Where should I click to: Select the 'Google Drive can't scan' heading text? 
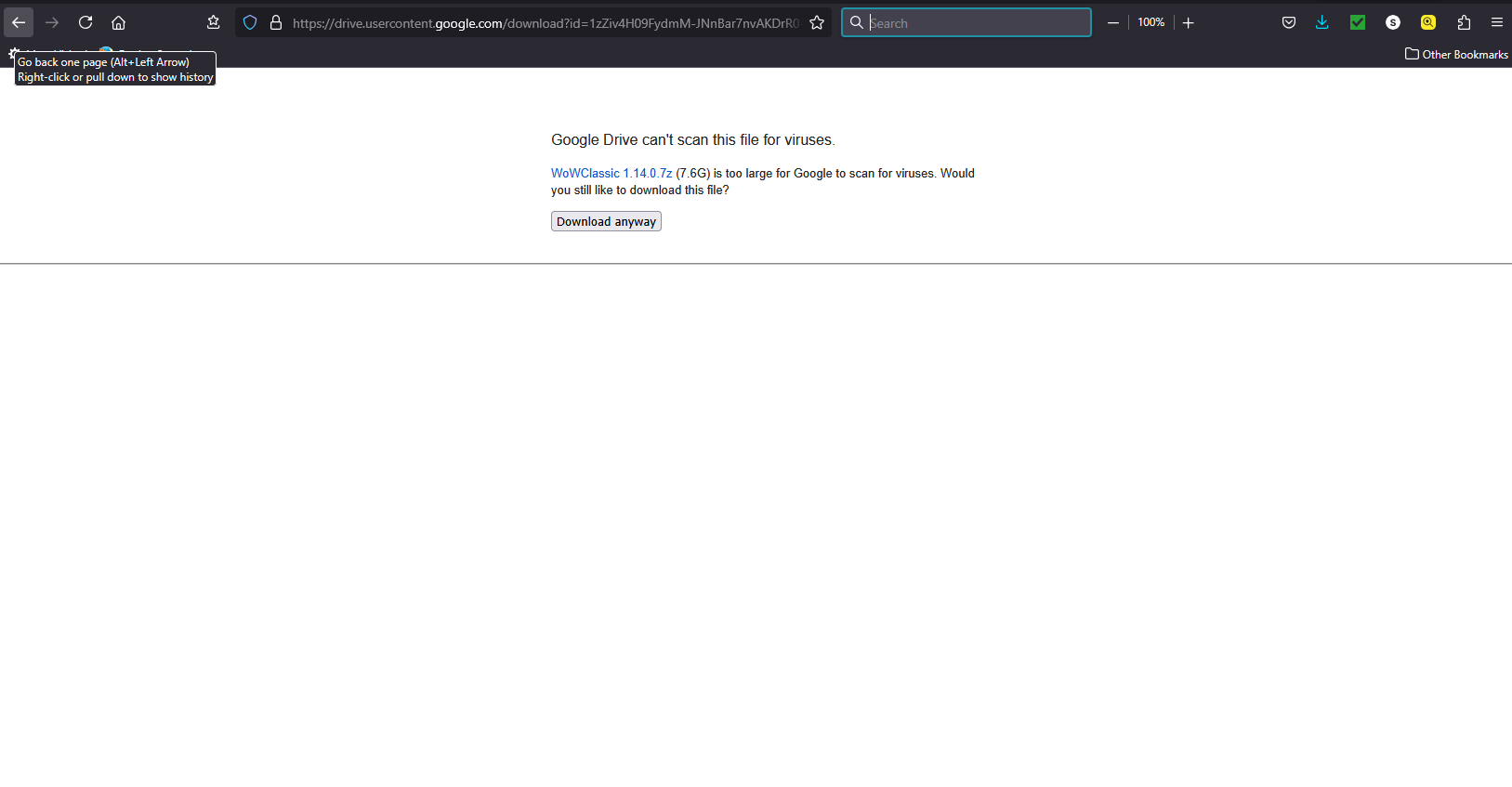click(x=693, y=139)
